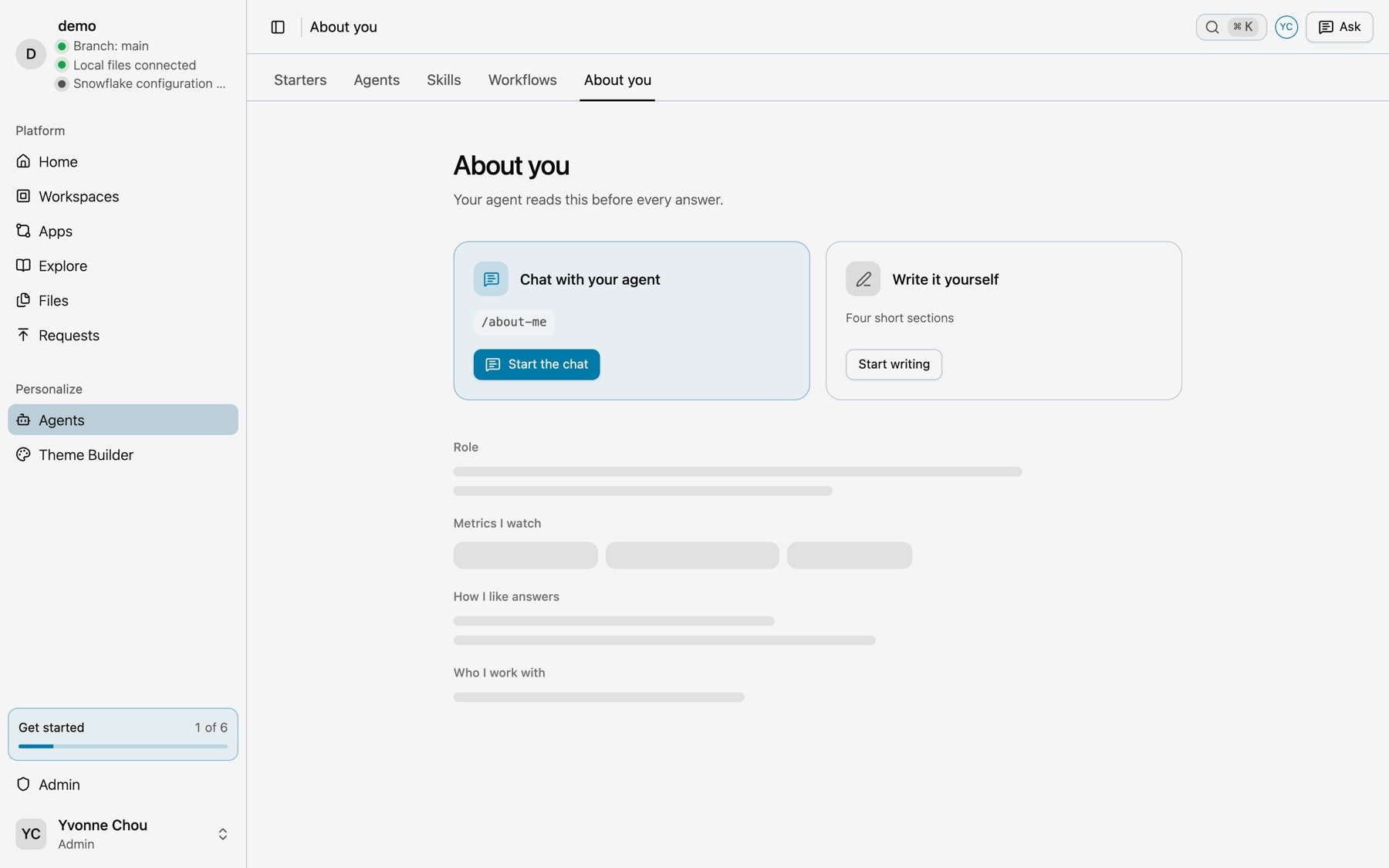The height and width of the screenshot is (868, 1389).
Task: Click Start the chat button
Action: click(536, 364)
